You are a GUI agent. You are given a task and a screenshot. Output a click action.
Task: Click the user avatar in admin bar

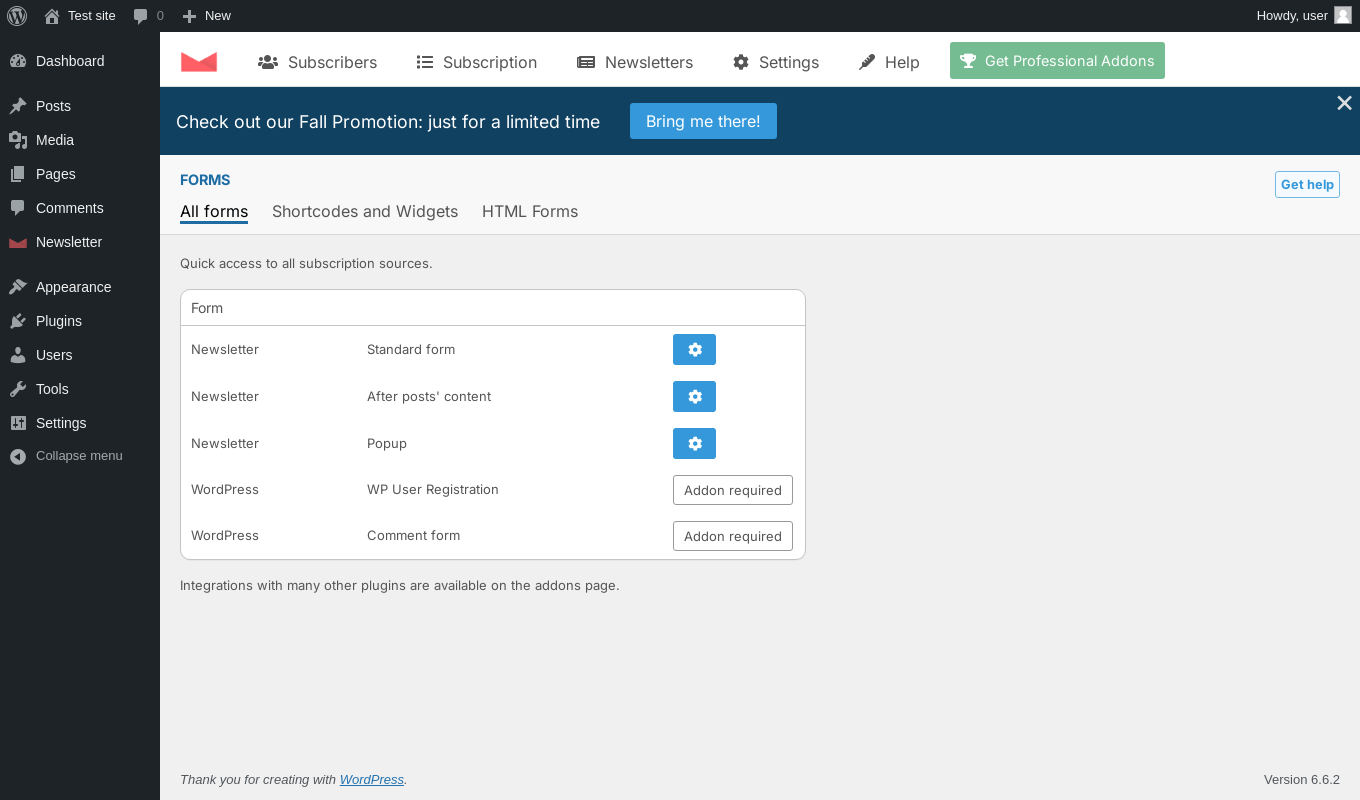tap(1343, 15)
